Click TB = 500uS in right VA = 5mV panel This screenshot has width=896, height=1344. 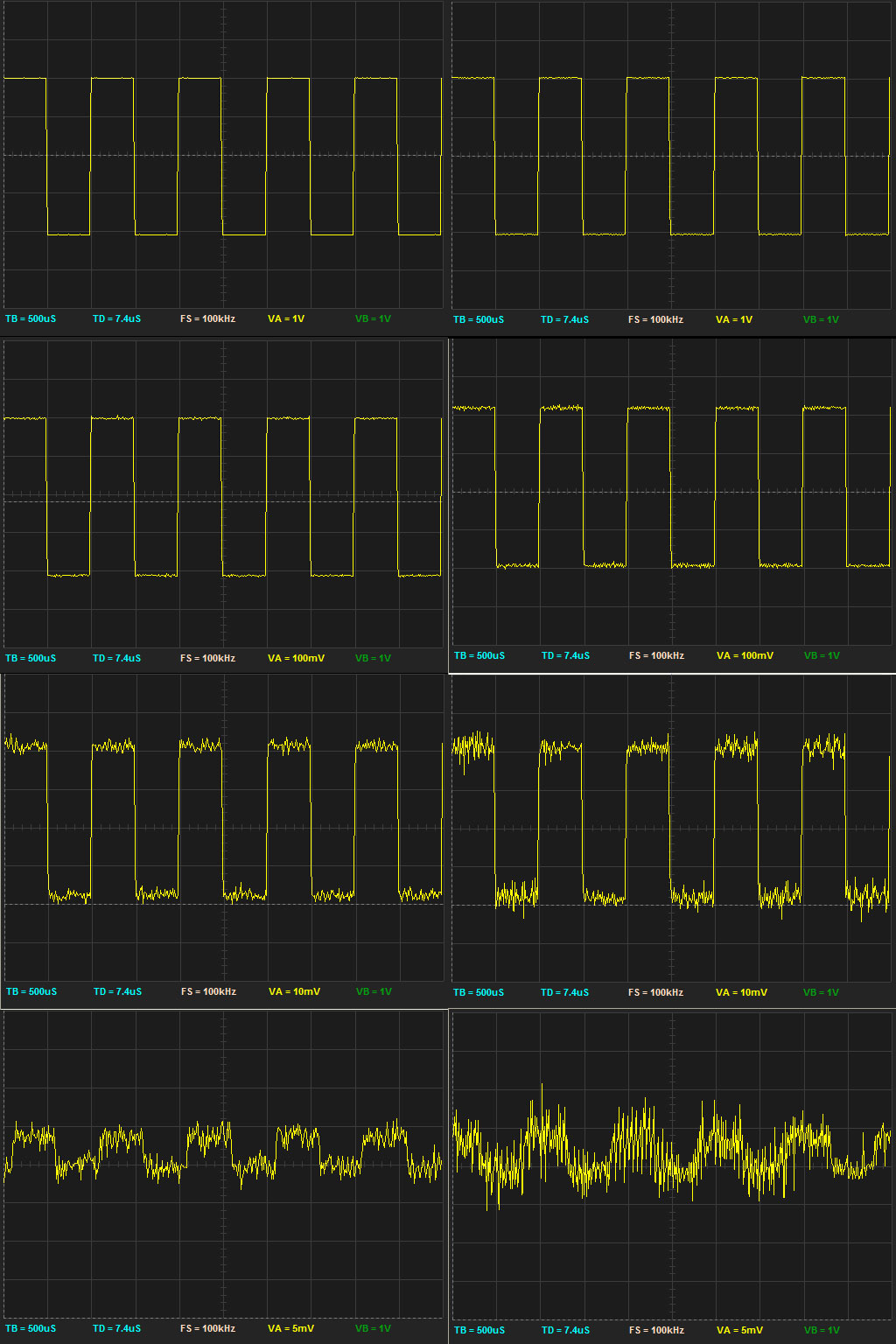pos(479,1330)
